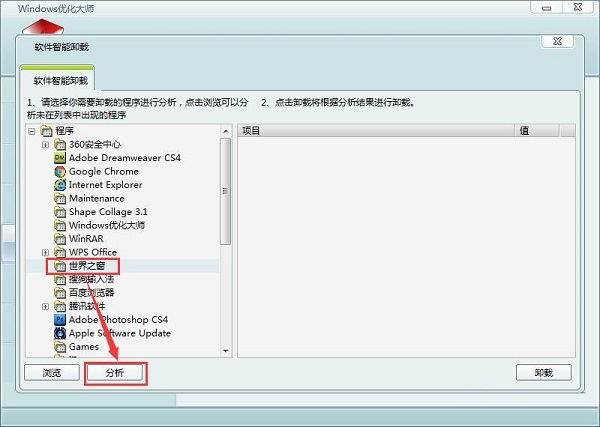Click the 搜狗输入法 folder icon
Viewport: 600px width, 427px height.
(x=60, y=279)
